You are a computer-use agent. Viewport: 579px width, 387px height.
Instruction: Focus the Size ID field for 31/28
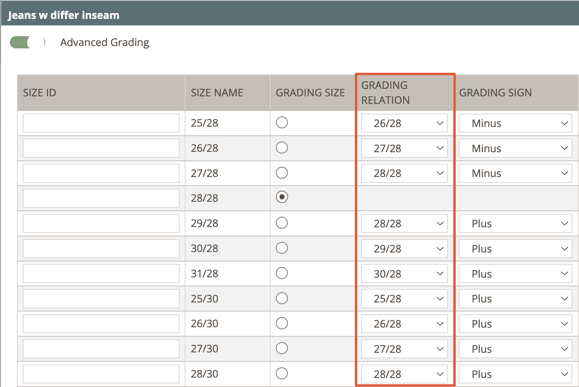[101, 274]
